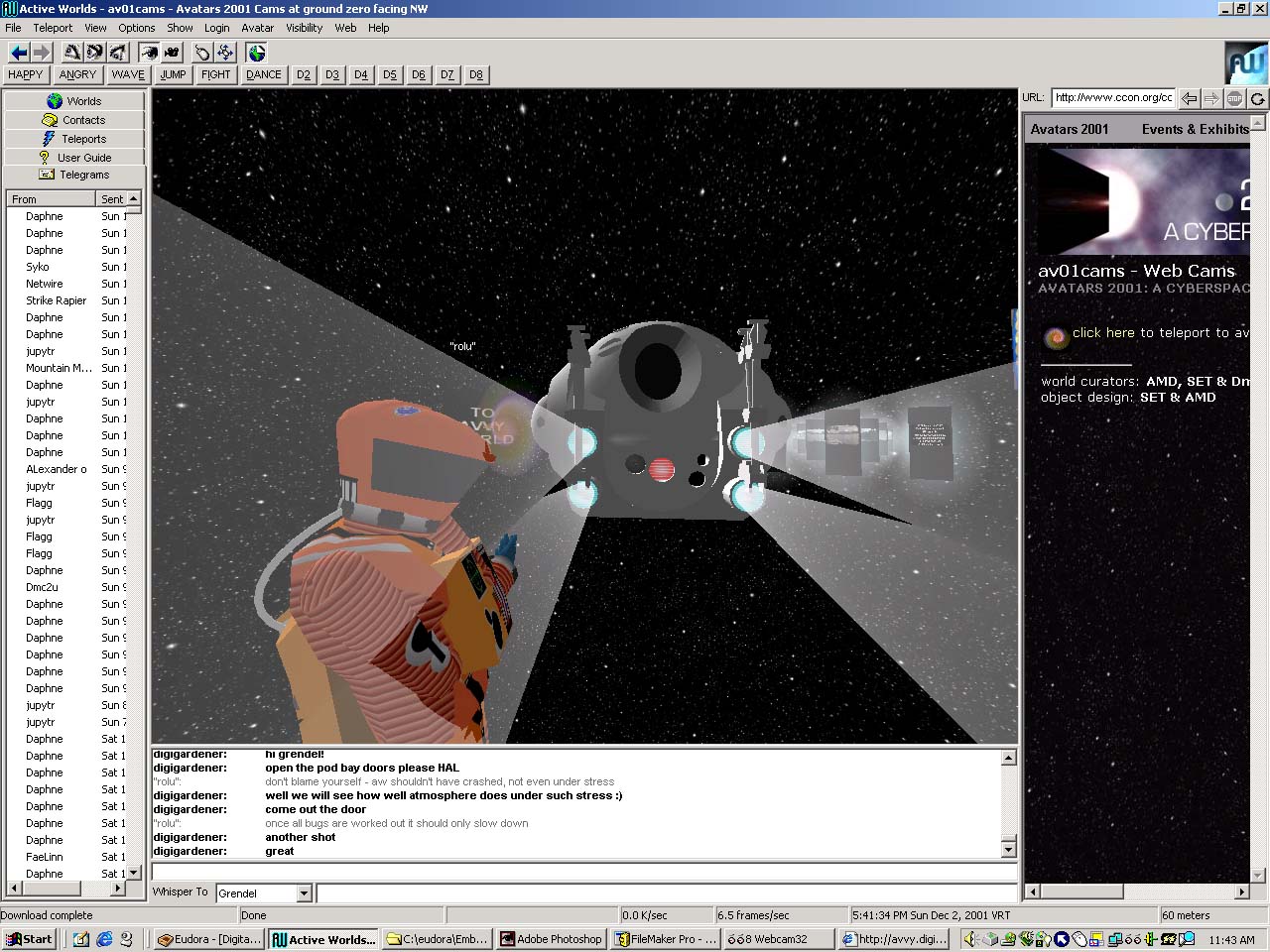This screenshot has width=1270, height=952.
Task: Make avatar perform the WAVE gesture
Action: coord(128,74)
